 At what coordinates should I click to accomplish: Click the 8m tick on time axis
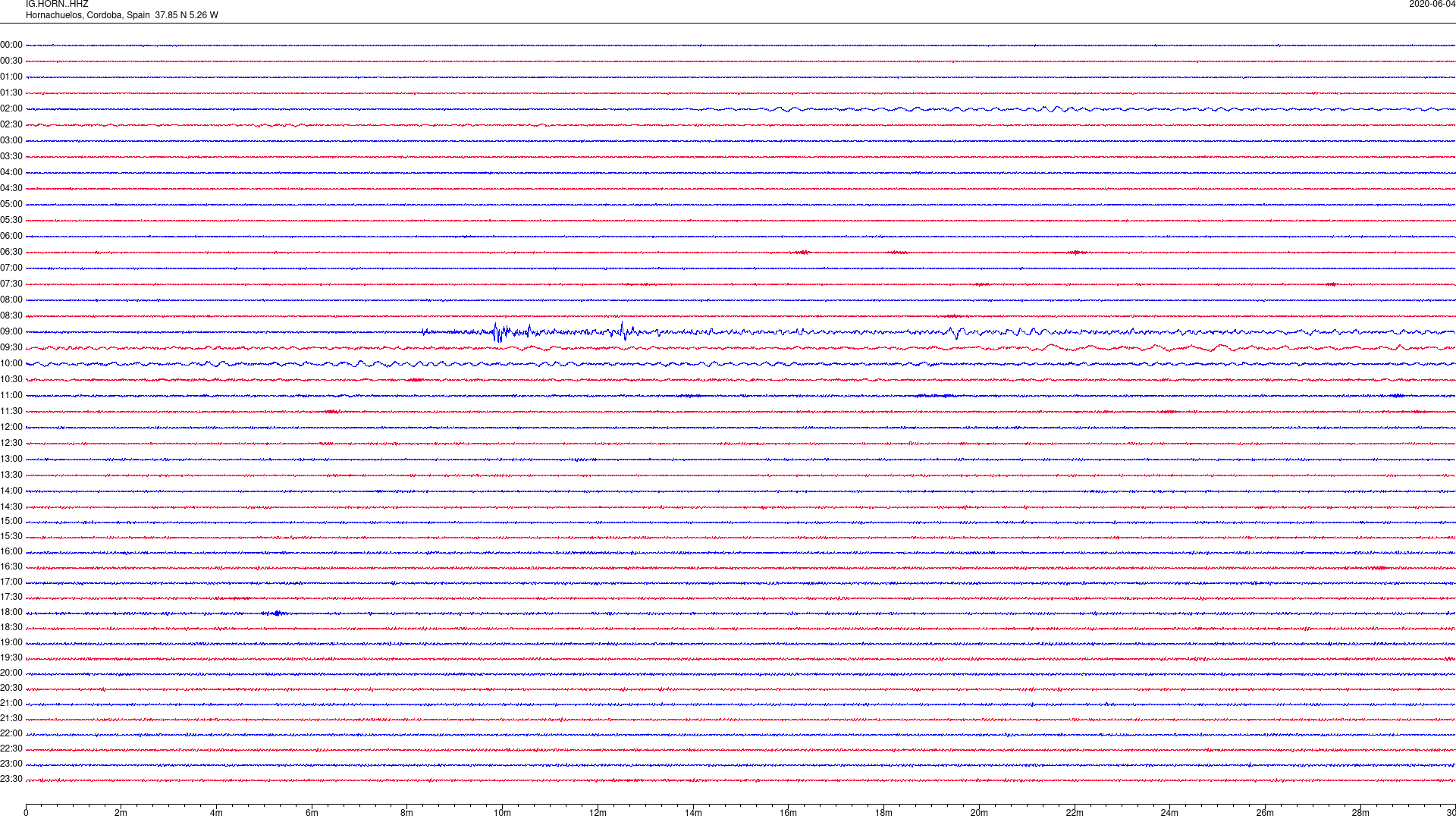[x=406, y=813]
